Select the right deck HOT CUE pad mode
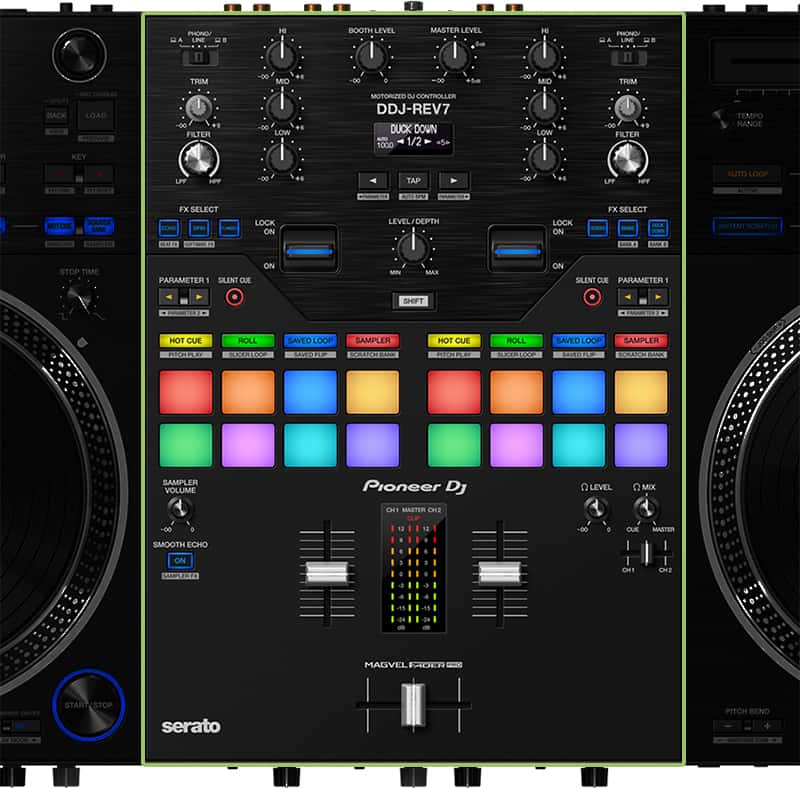Screen dimensions: 800x788 coord(454,340)
